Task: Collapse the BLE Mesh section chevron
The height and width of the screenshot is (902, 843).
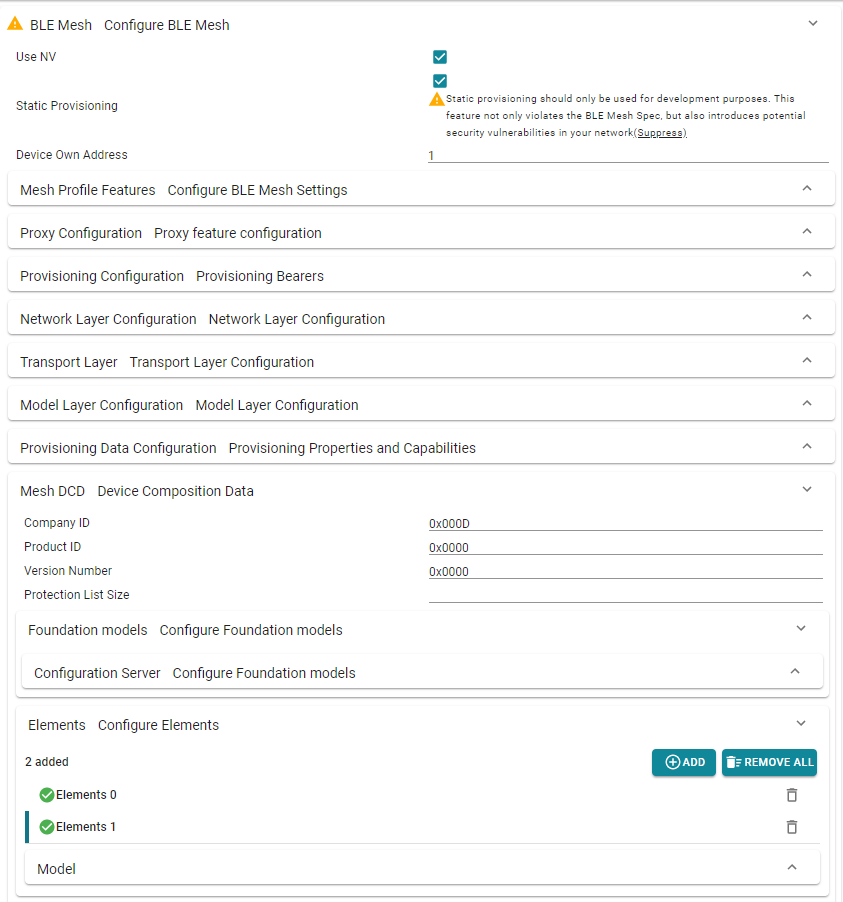Action: point(813,24)
